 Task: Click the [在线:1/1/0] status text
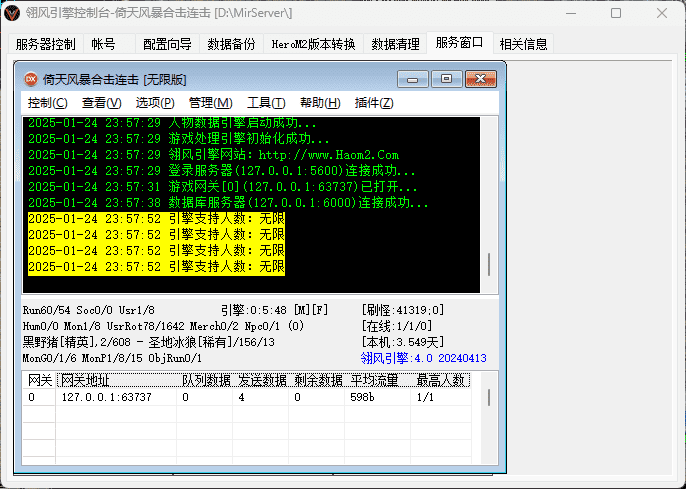(396, 326)
